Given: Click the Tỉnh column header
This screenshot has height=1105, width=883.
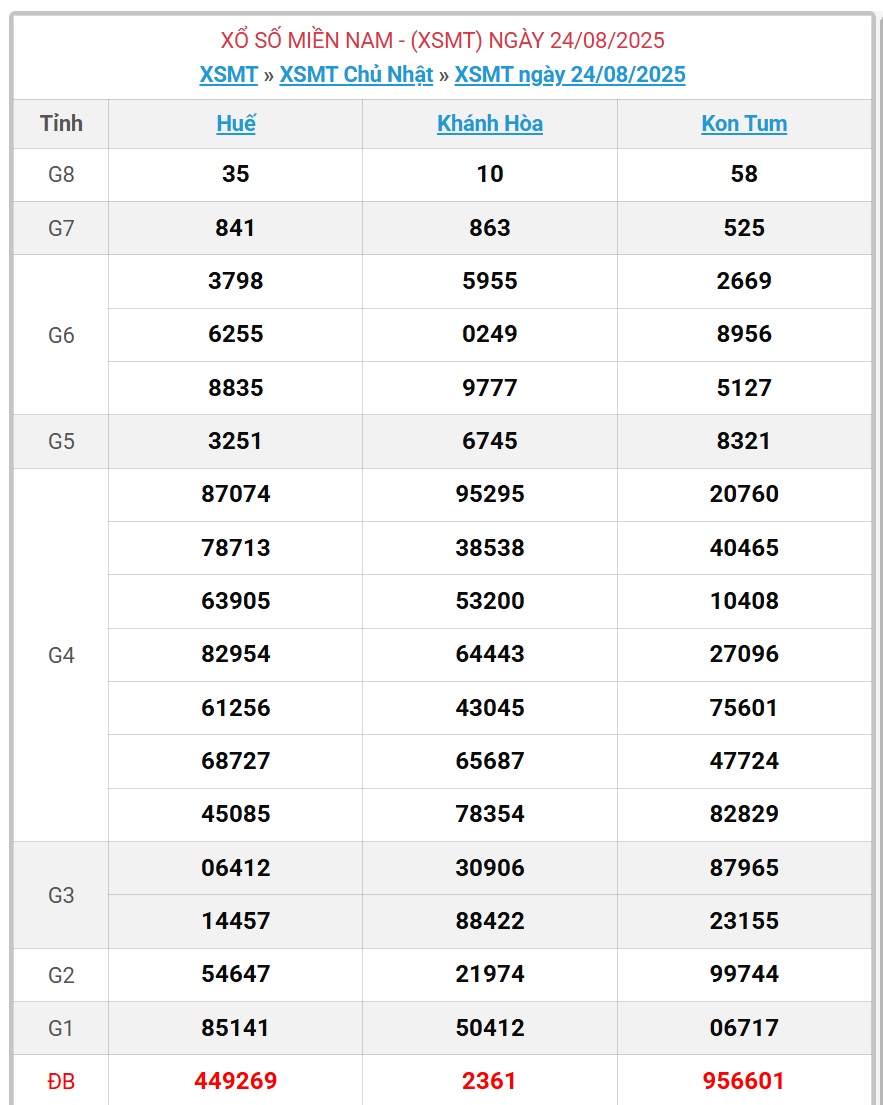Looking at the screenshot, I should point(61,123).
